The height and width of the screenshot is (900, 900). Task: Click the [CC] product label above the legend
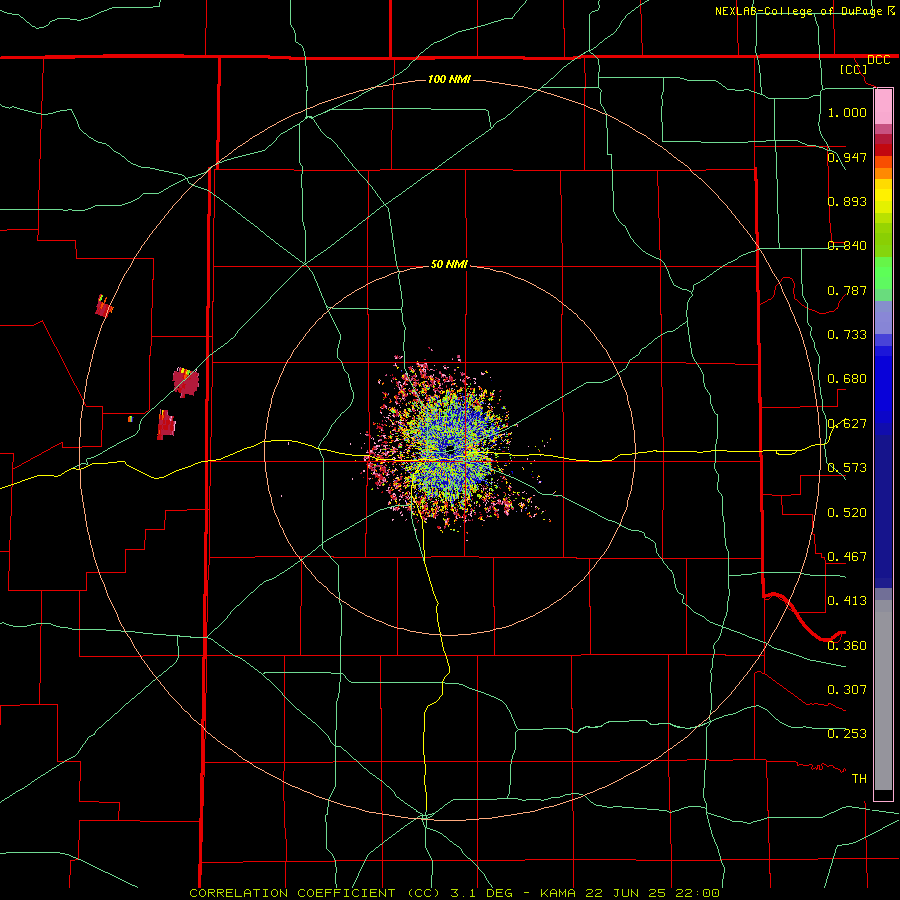coord(853,69)
